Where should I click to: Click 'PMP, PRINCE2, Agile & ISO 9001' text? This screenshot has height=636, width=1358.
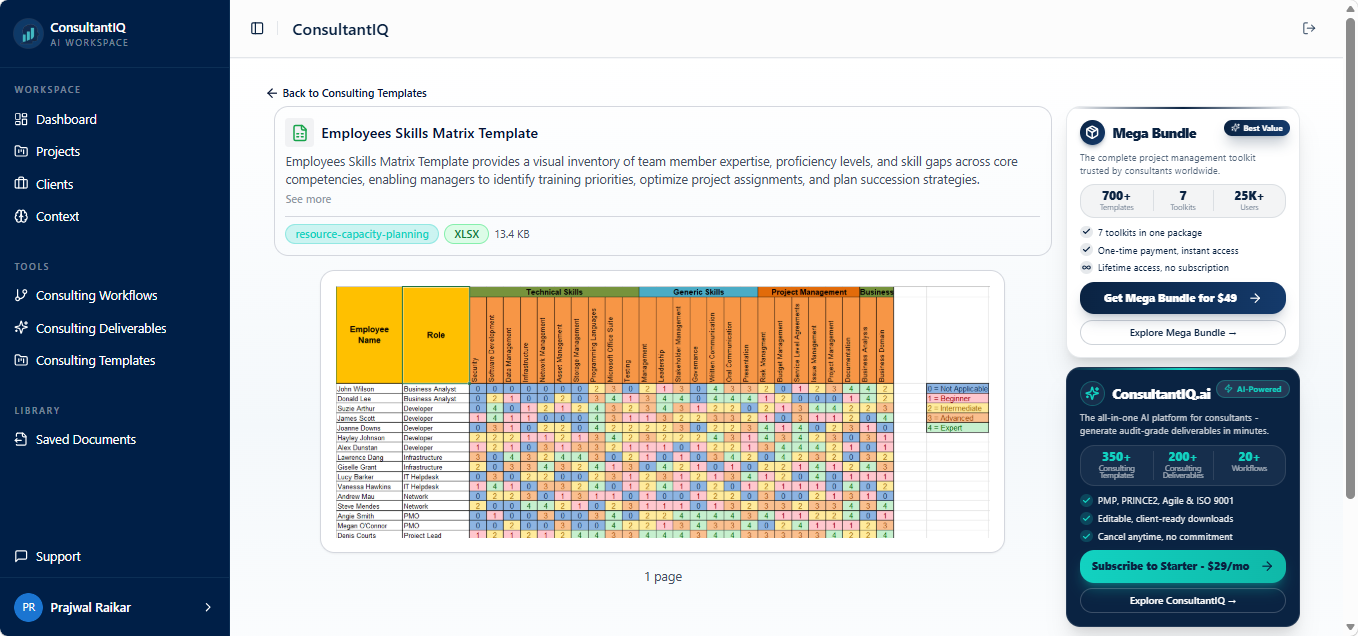[1166, 501]
